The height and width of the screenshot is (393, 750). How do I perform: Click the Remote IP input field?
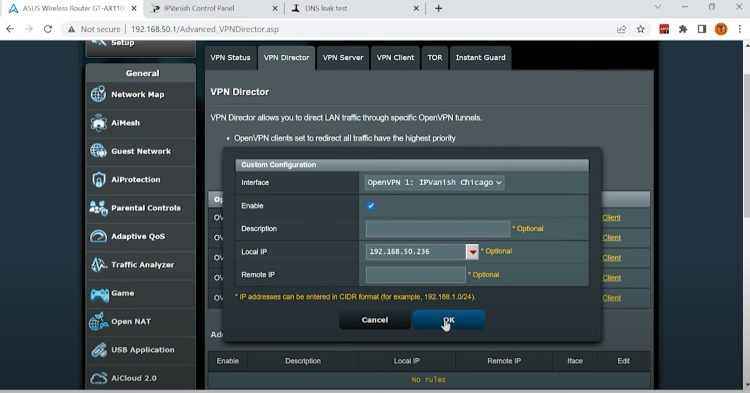click(416, 275)
